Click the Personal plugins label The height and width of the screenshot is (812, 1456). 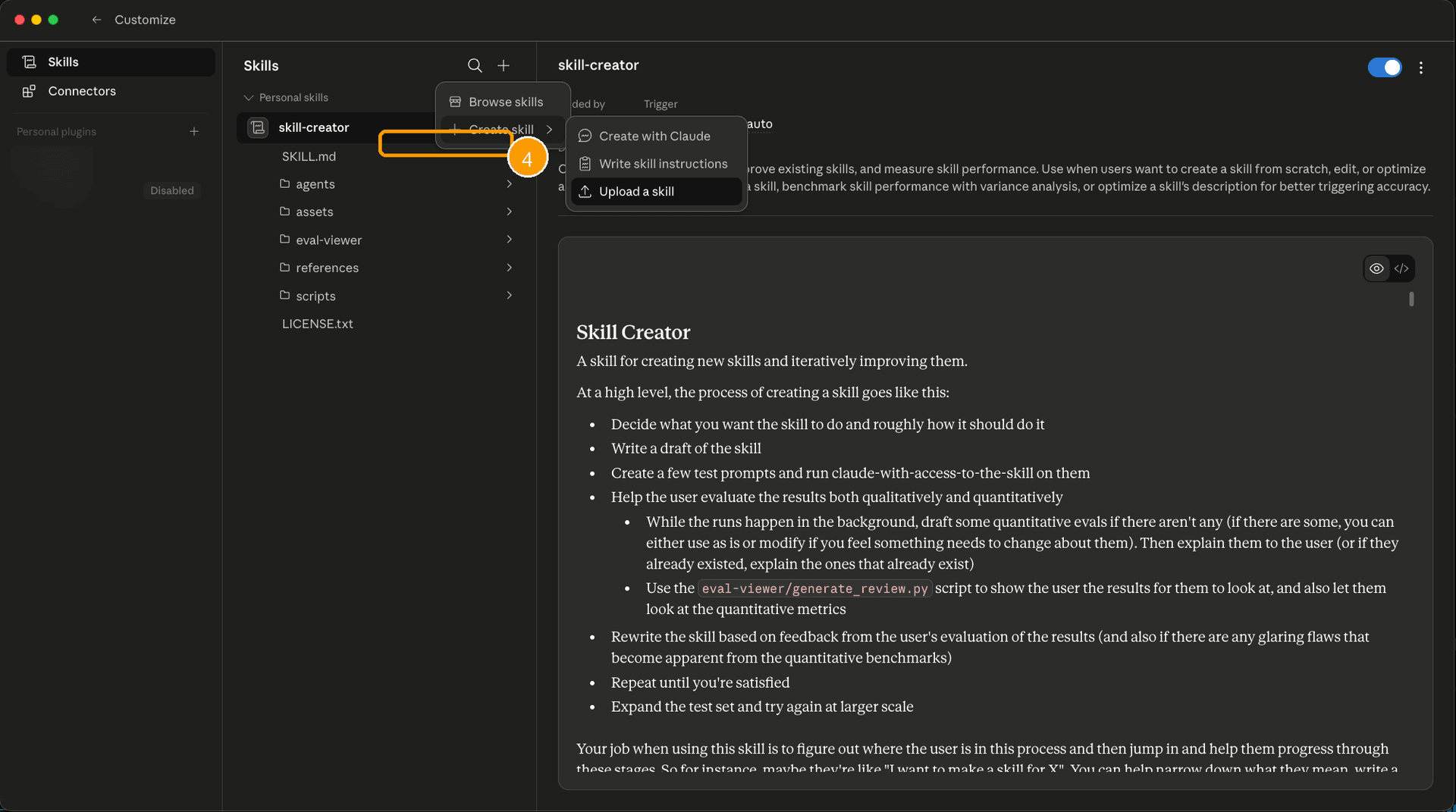coord(56,132)
